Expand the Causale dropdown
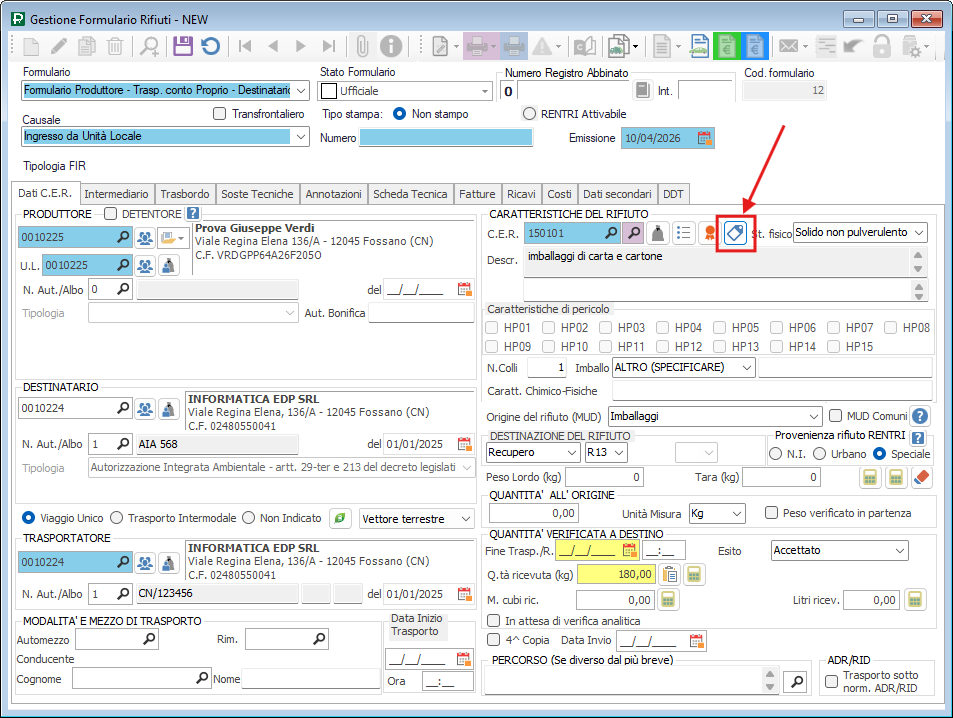953x718 pixels. [x=301, y=137]
